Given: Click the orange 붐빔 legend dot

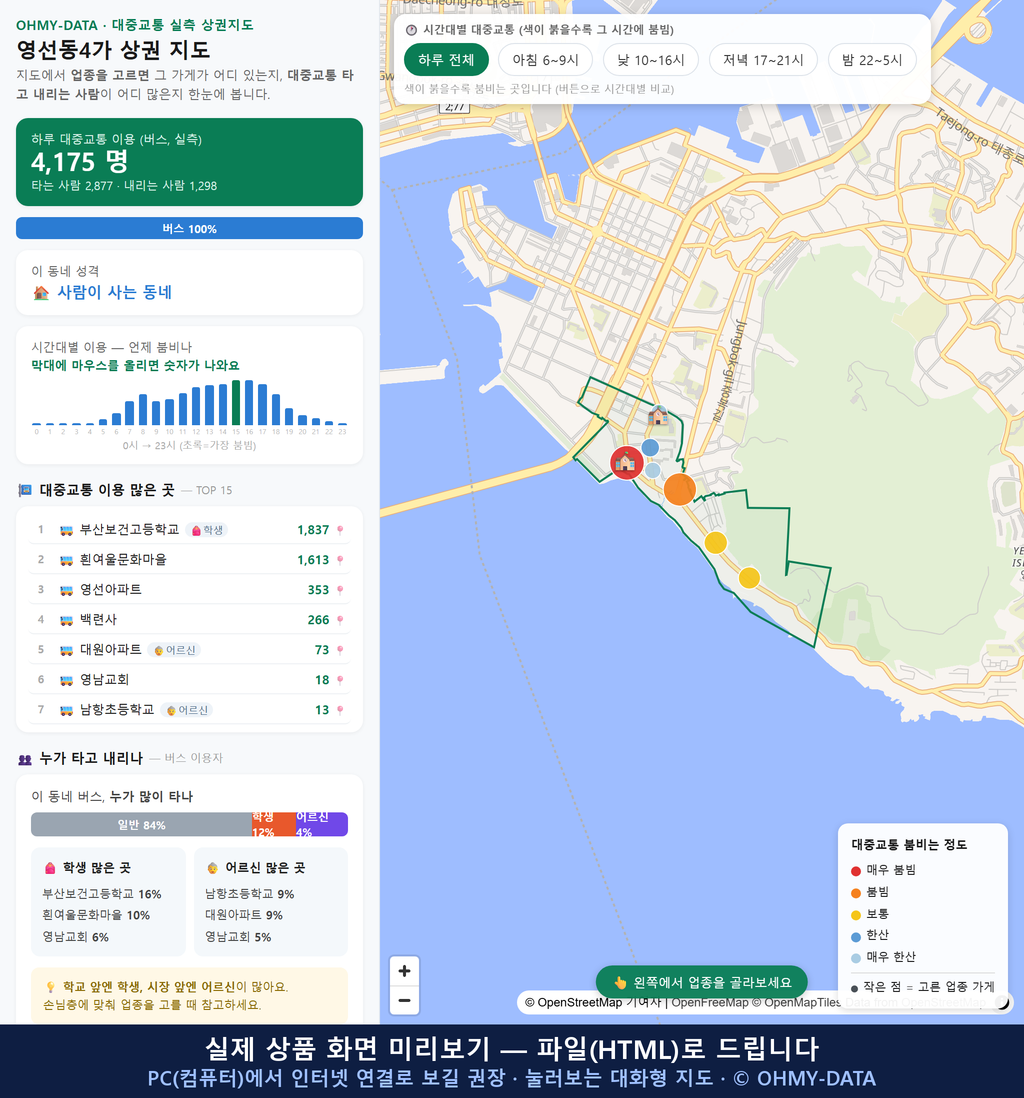Looking at the screenshot, I should click(856, 893).
